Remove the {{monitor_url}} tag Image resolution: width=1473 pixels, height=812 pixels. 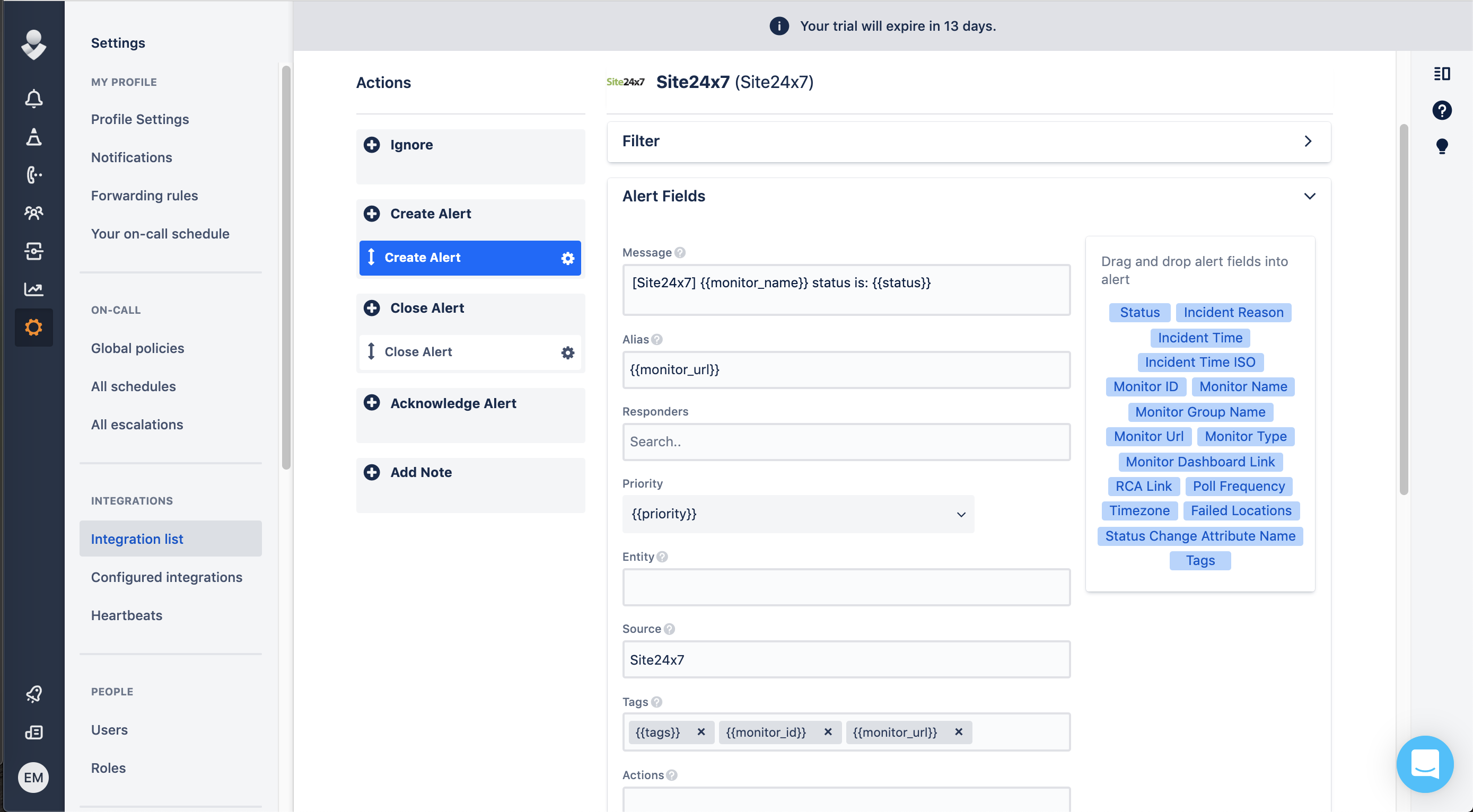click(x=958, y=731)
